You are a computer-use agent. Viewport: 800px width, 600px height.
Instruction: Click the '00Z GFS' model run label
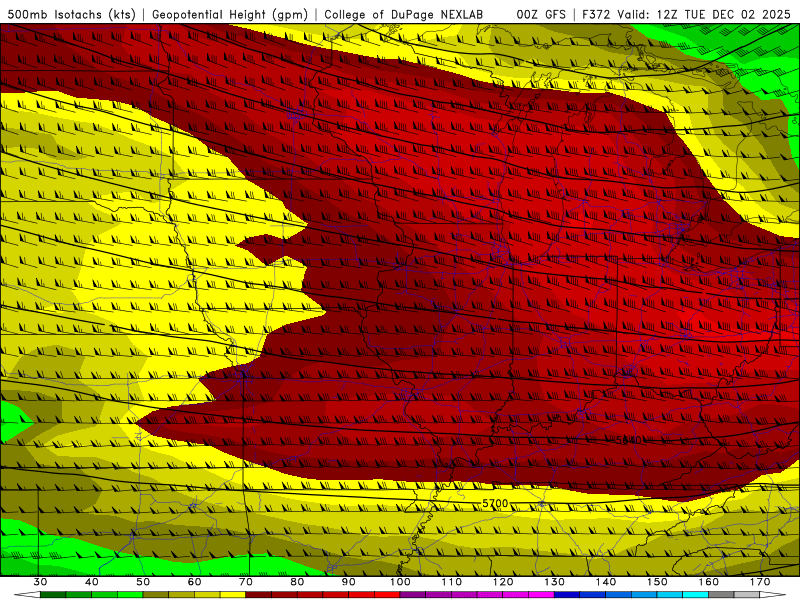click(541, 15)
